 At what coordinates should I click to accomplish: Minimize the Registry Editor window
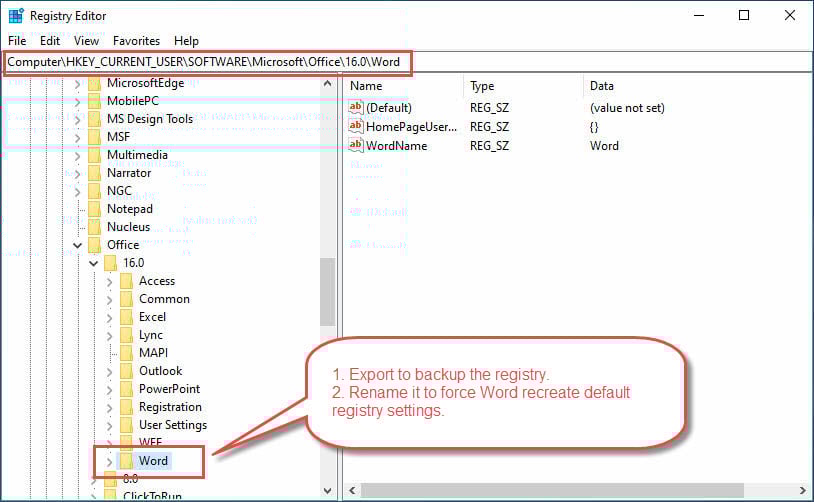(699, 16)
